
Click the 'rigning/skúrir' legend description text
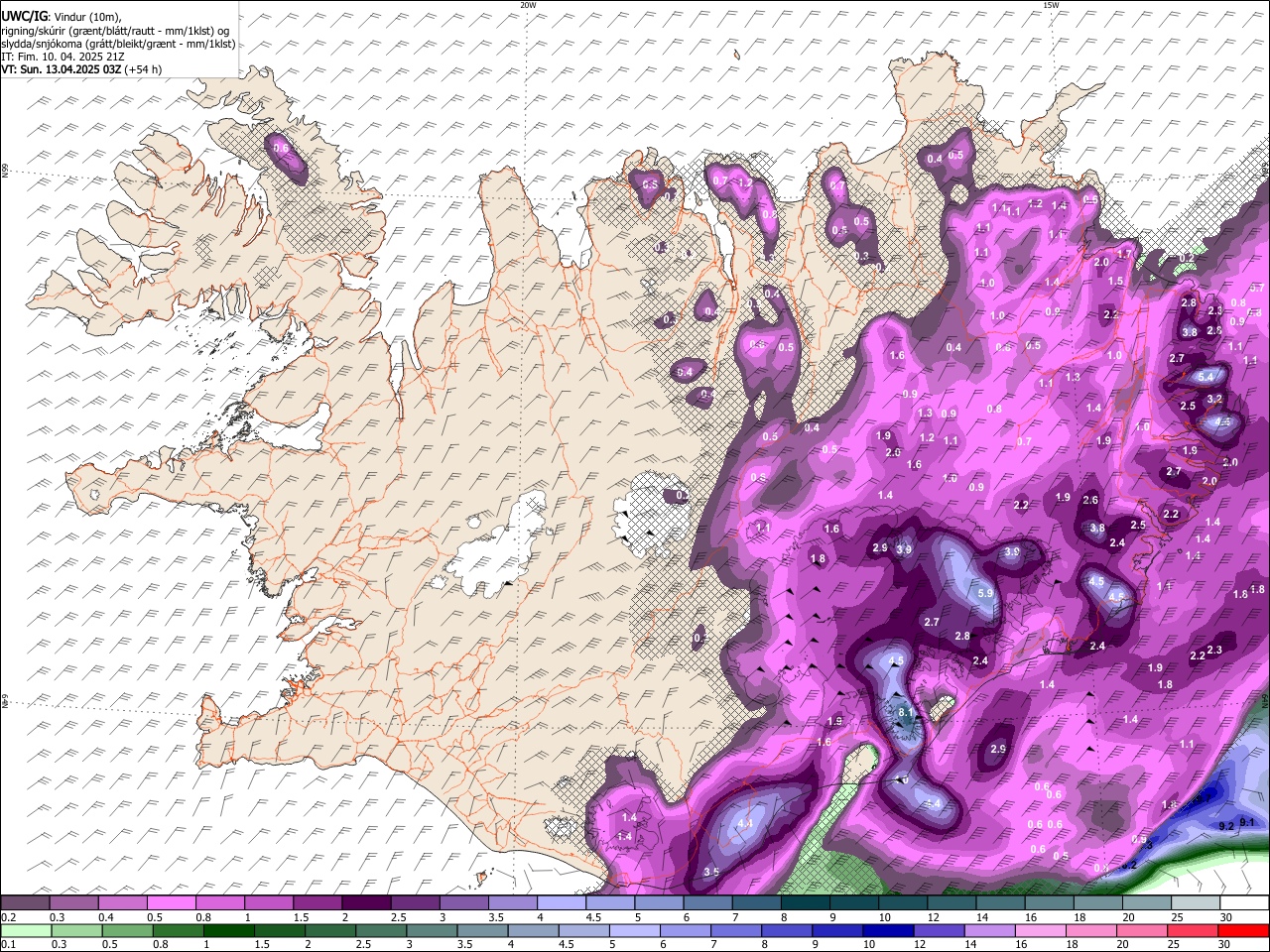coord(33,31)
